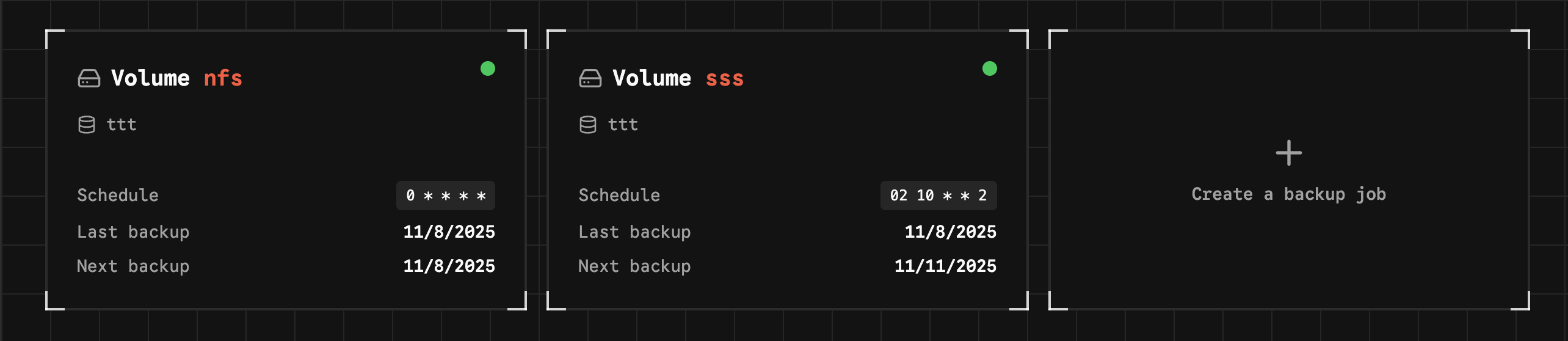Click the nfs card's Last backup date
1568x341 pixels.
449,232
